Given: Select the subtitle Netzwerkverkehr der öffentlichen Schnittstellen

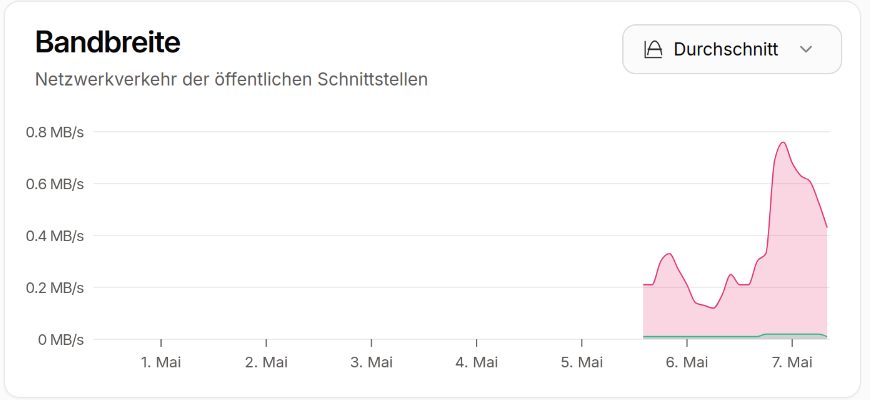Looking at the screenshot, I should click(231, 79).
